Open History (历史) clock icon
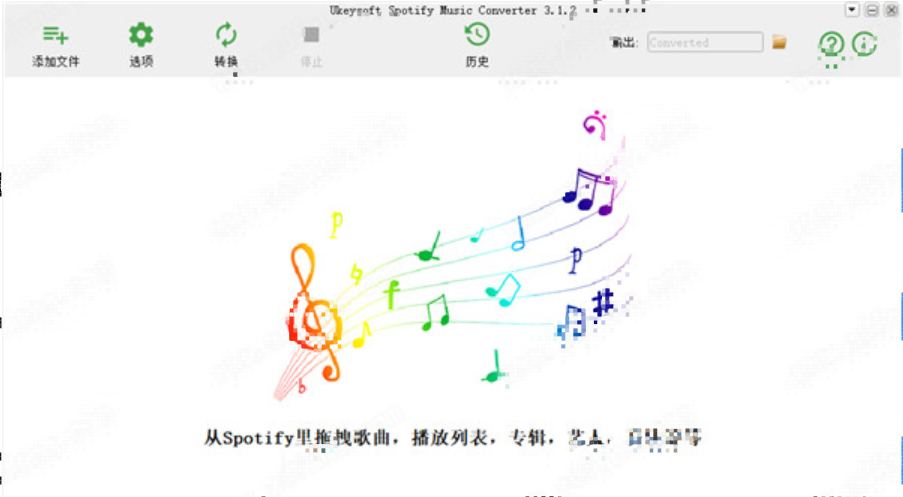903x497 pixels. pyautogui.click(x=477, y=35)
